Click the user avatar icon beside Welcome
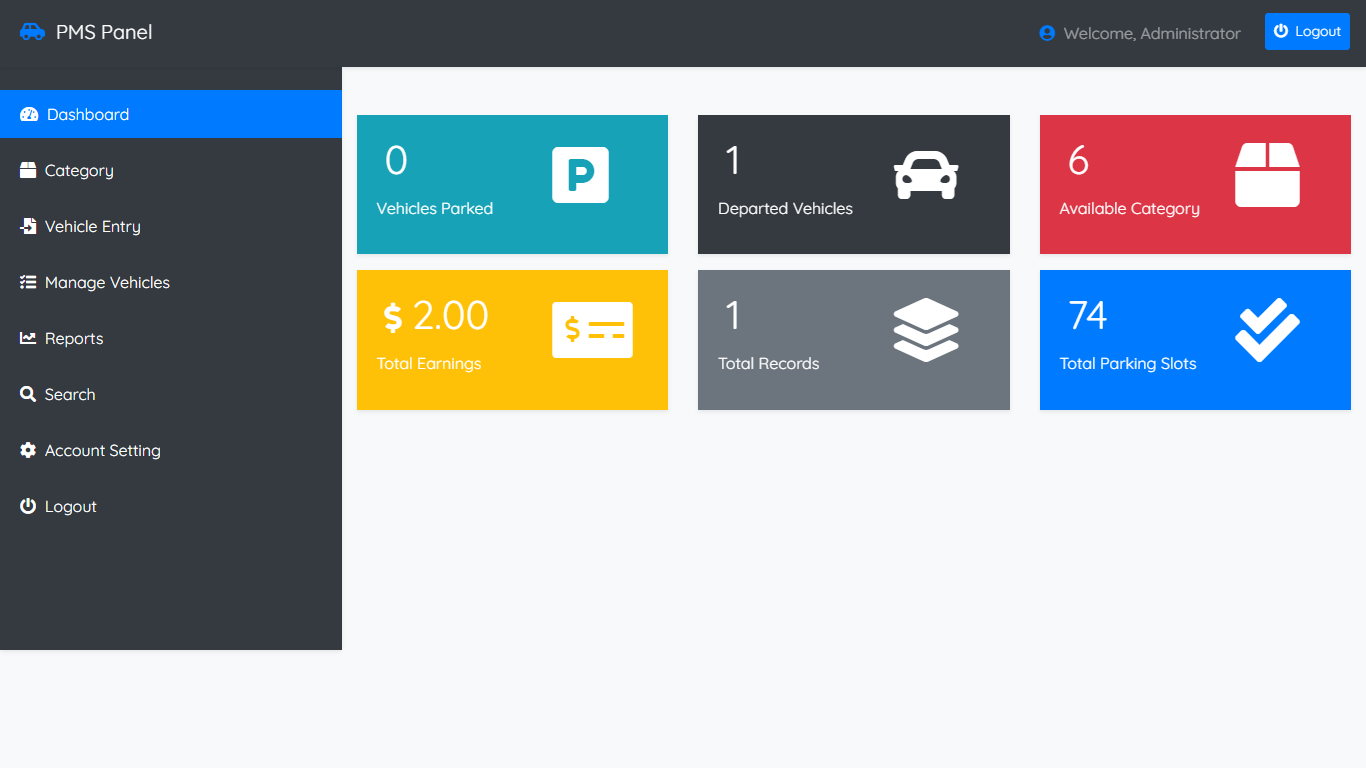Screen dimensions: 1366x768 pos(1047,33)
